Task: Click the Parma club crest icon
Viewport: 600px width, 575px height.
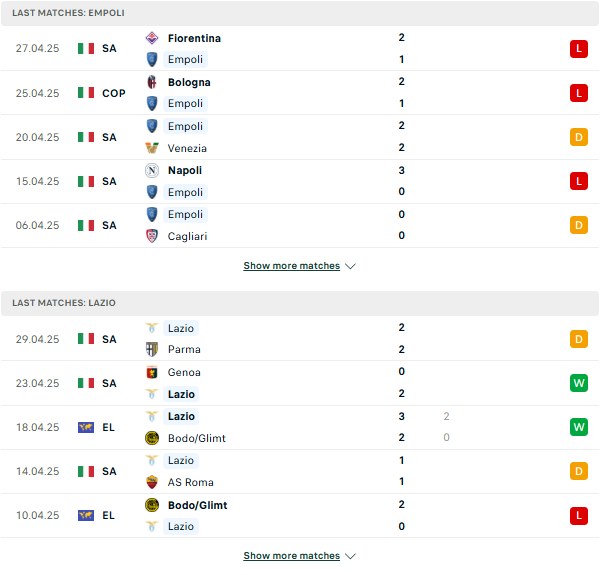Action: (x=152, y=349)
